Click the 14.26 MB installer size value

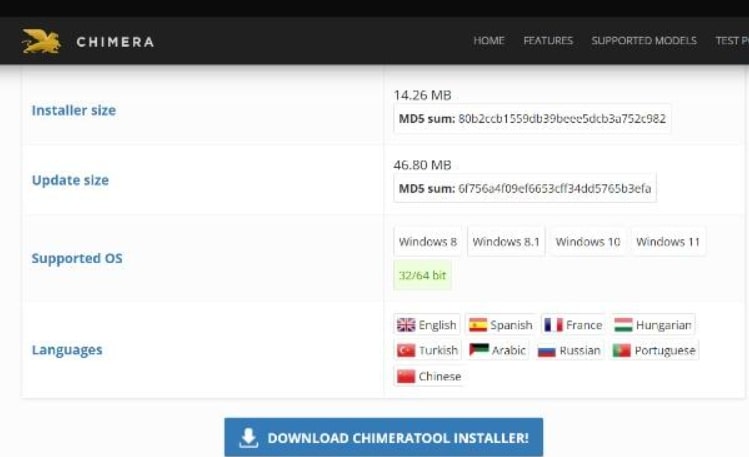click(422, 95)
